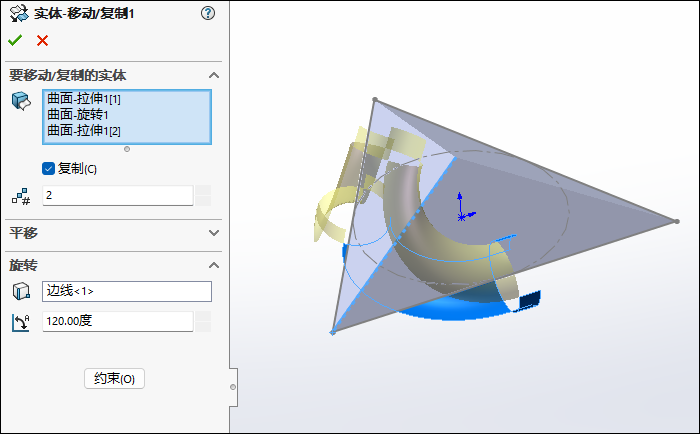Click the 边线<1> rotation reference field
The width and height of the screenshot is (700, 434).
pos(127,291)
